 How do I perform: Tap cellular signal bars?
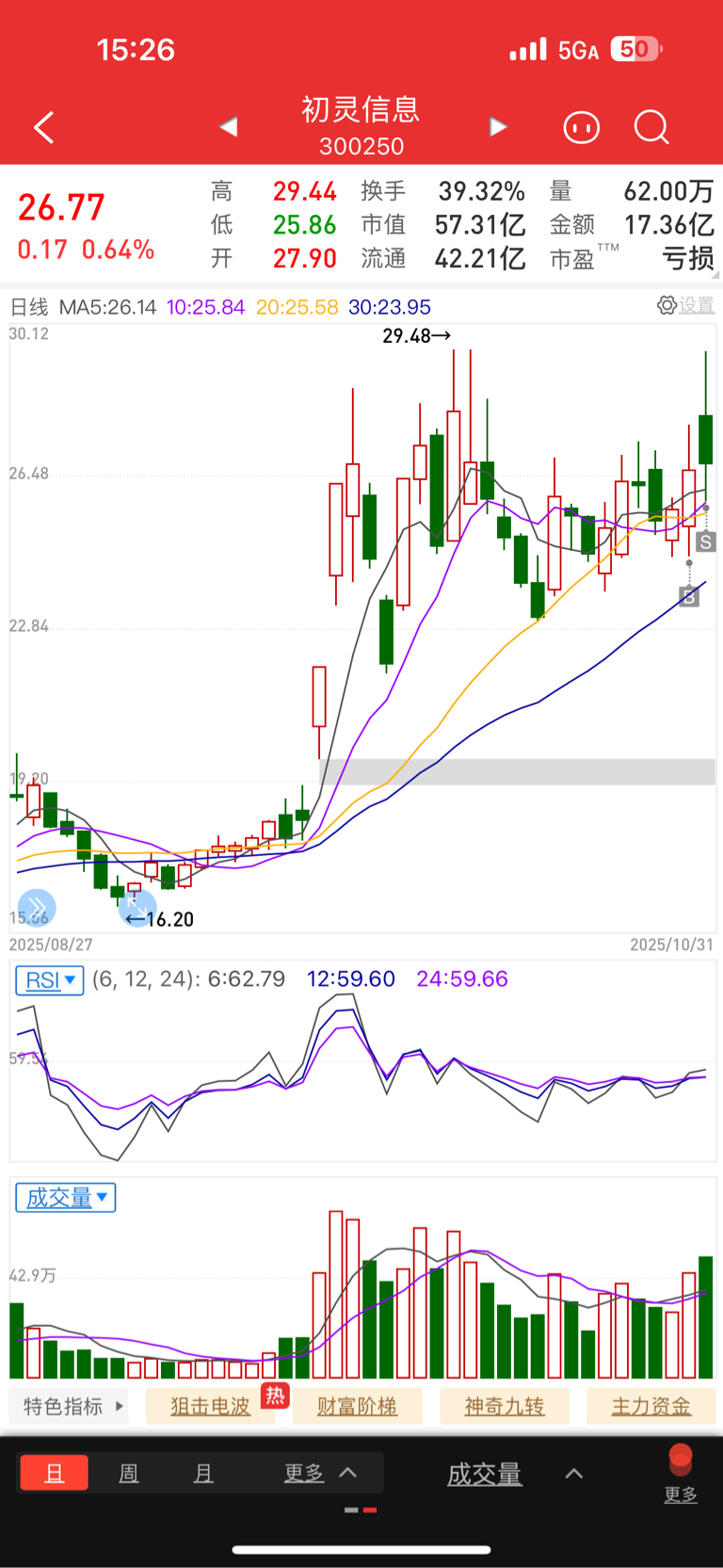click(x=528, y=50)
